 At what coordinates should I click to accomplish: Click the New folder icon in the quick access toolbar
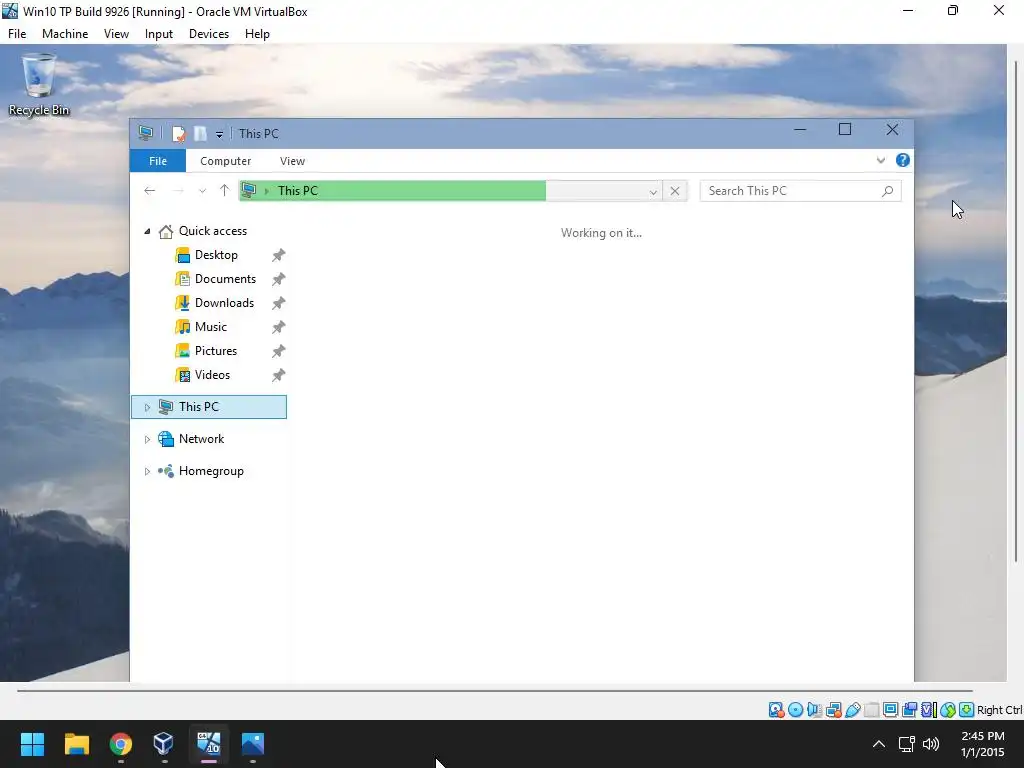(x=200, y=134)
